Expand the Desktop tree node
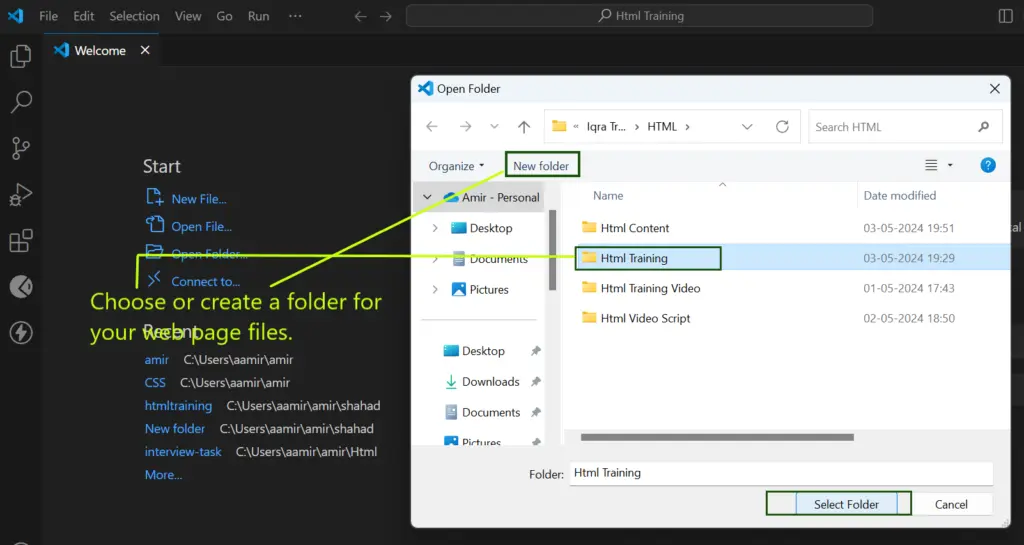1024x545 pixels. (x=435, y=228)
